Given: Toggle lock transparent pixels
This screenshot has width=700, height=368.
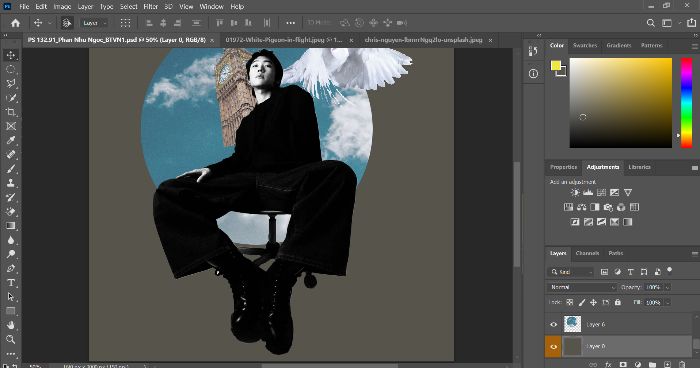Looking at the screenshot, I should pyautogui.click(x=570, y=302).
